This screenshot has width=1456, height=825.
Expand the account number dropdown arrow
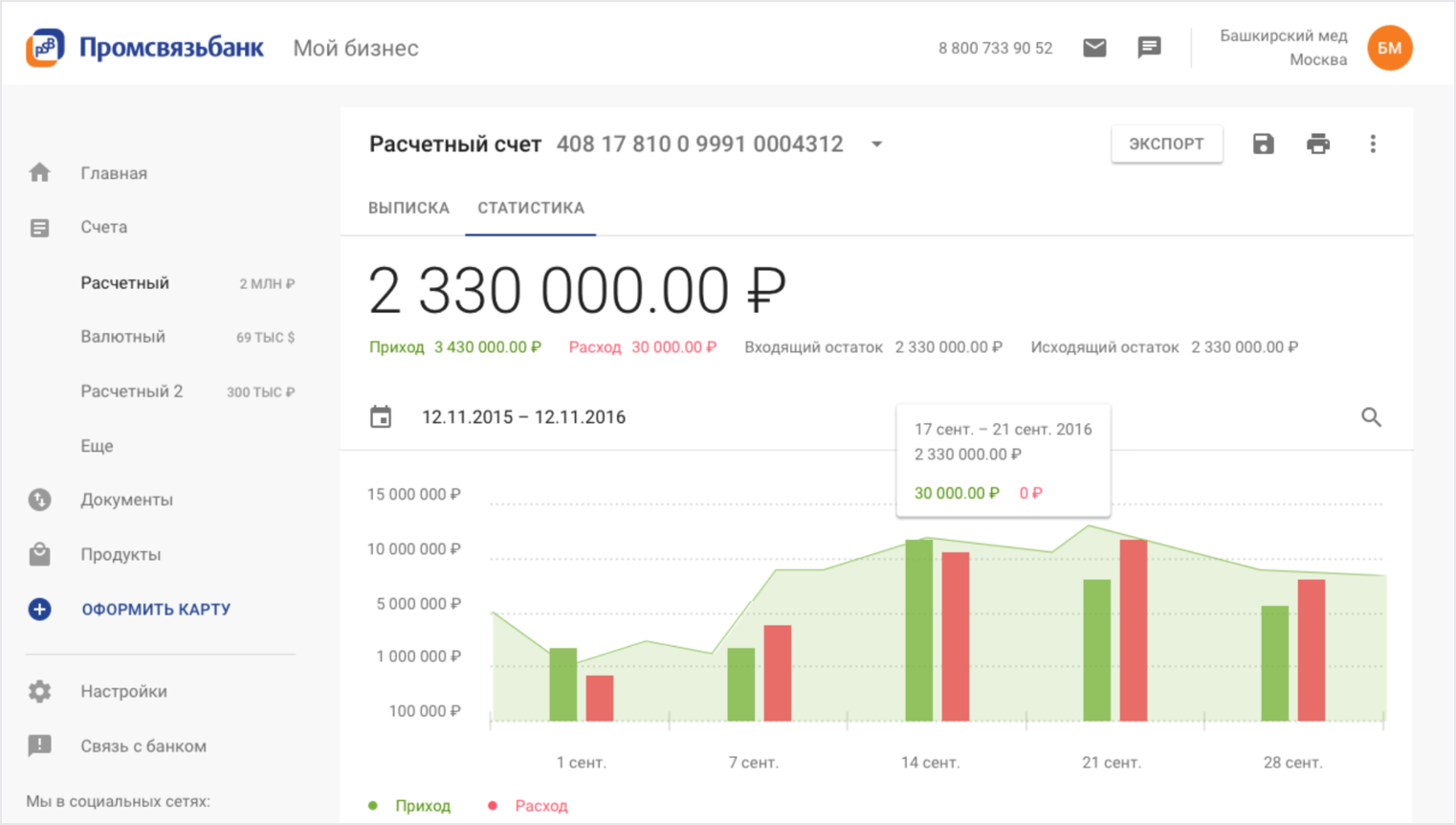pyautogui.click(x=876, y=145)
